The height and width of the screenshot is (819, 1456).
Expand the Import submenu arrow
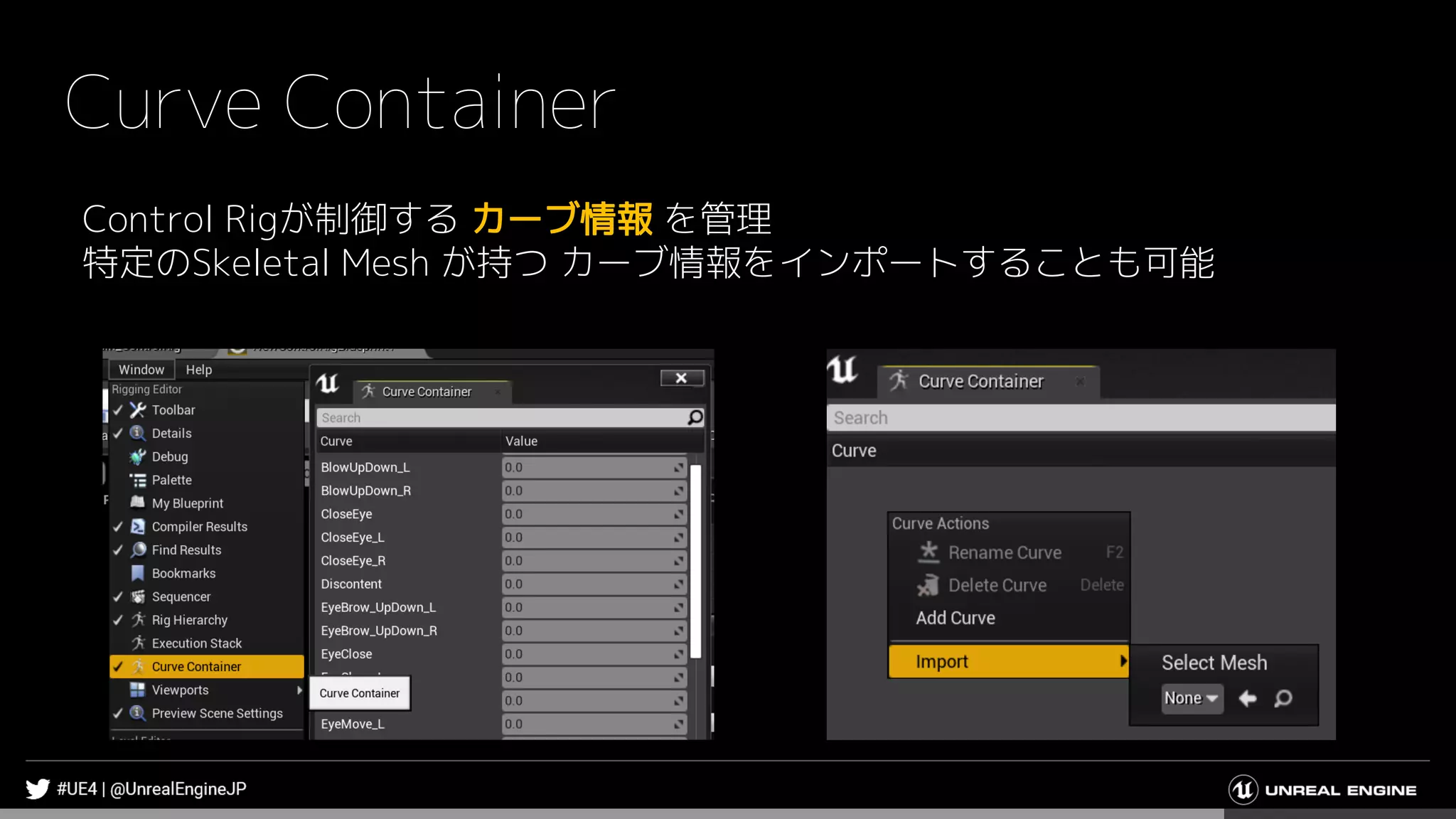click(x=1123, y=661)
